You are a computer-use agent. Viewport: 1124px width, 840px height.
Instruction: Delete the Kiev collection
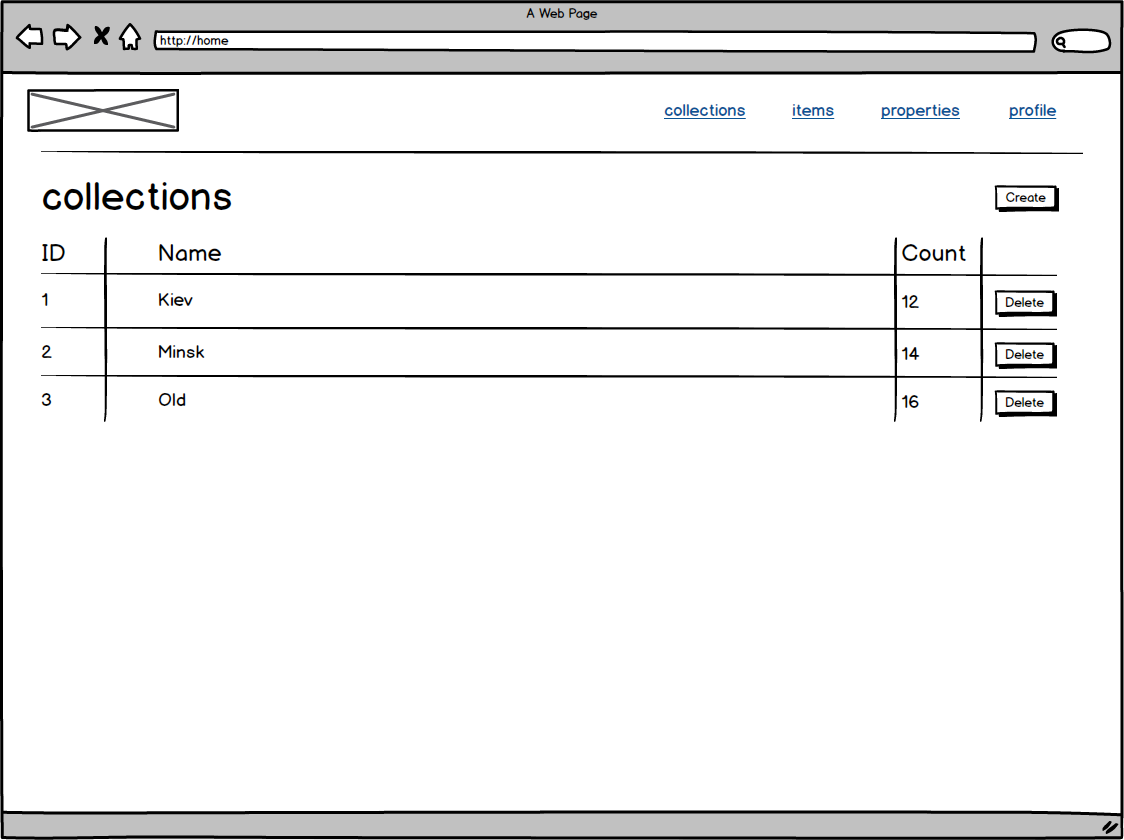(1026, 302)
